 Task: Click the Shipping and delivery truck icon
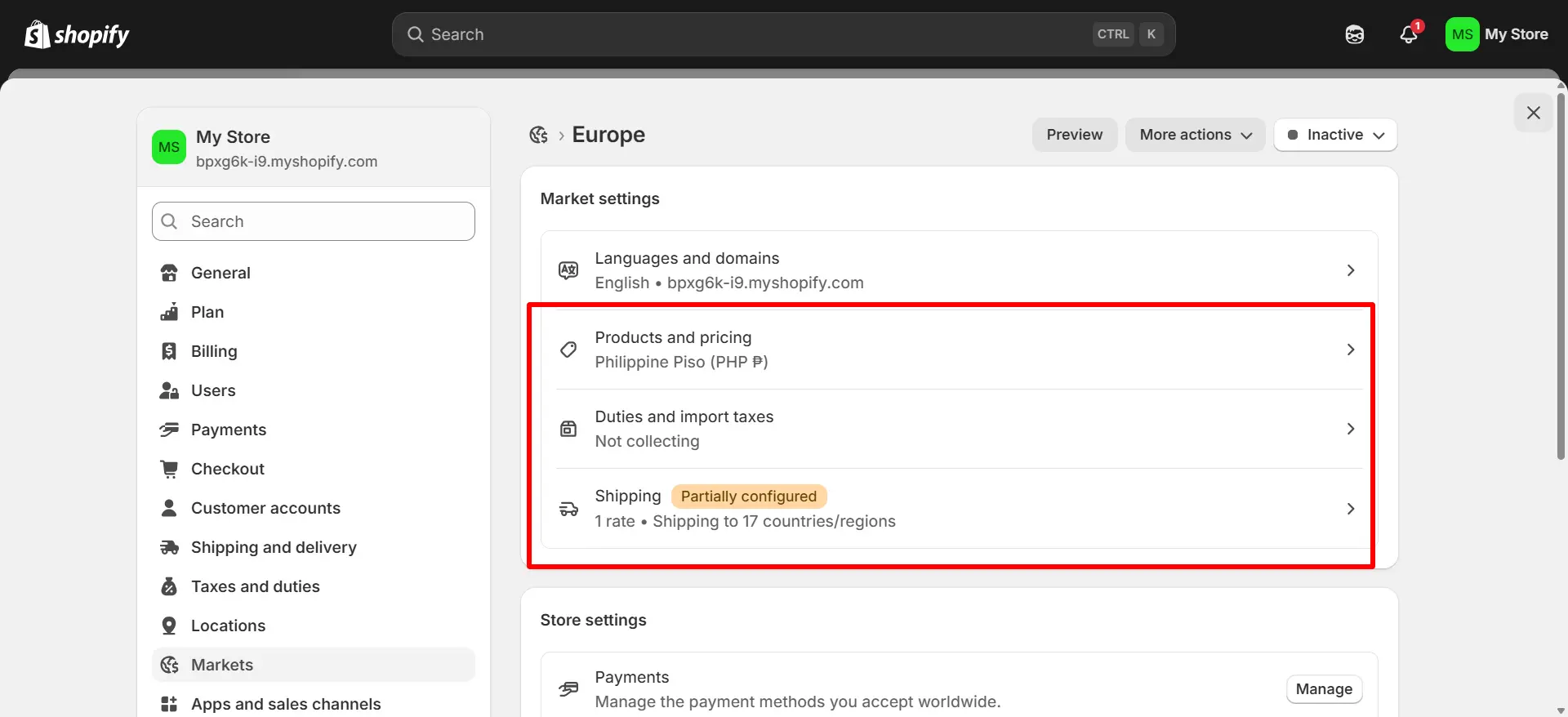[x=169, y=547]
